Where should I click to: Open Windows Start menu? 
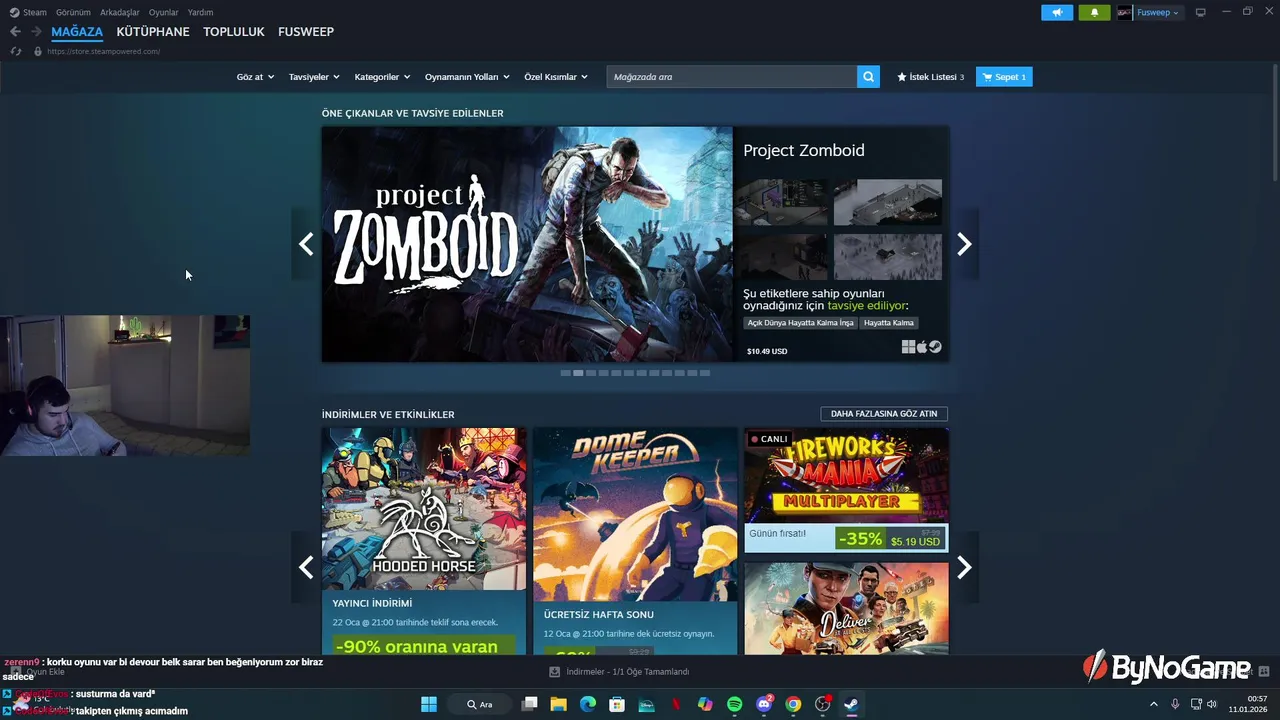(x=429, y=704)
